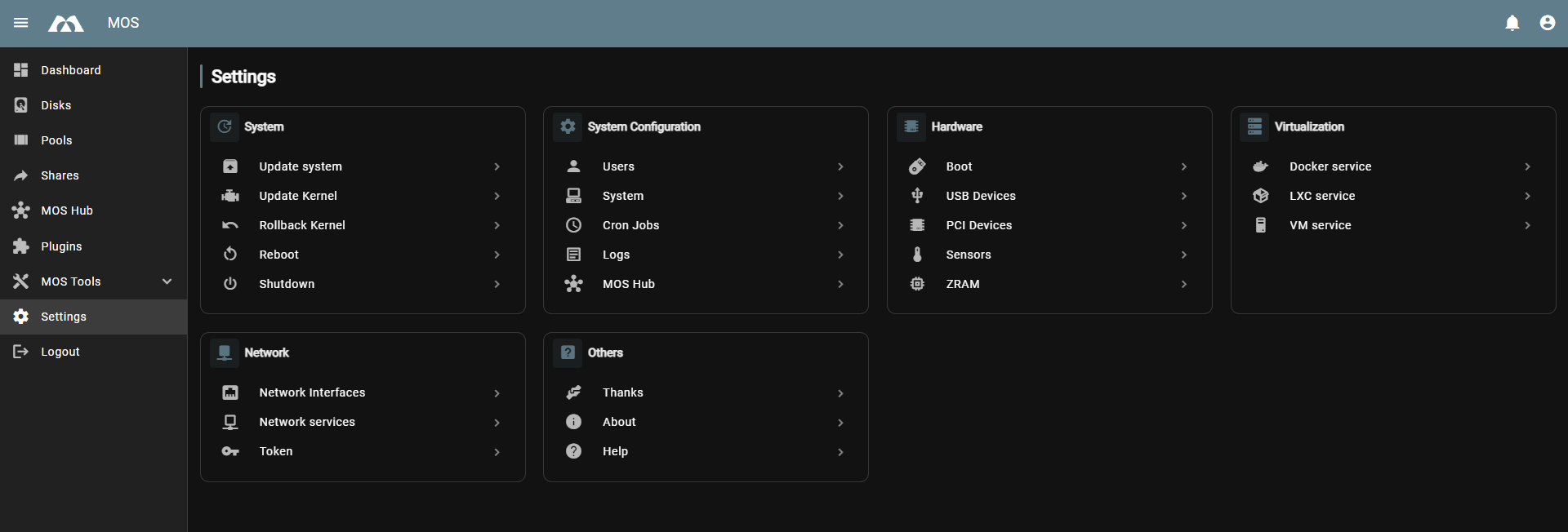This screenshot has width=1568, height=532.
Task: Click the Shutdown power icon
Action: [x=230, y=284]
